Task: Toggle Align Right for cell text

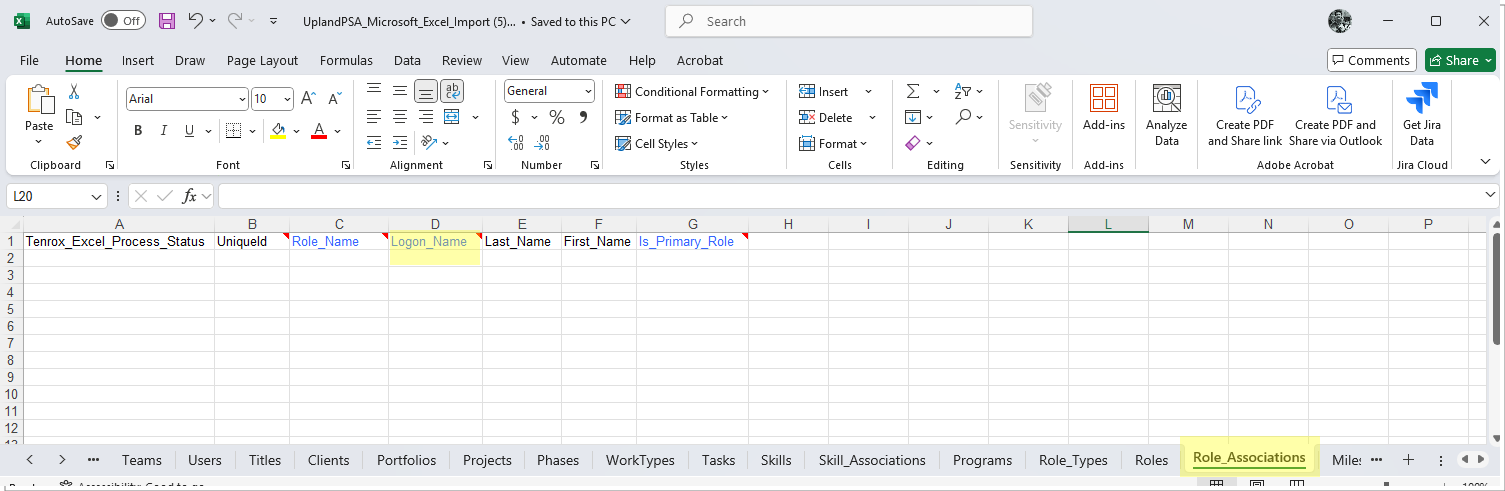Action: (x=426, y=117)
